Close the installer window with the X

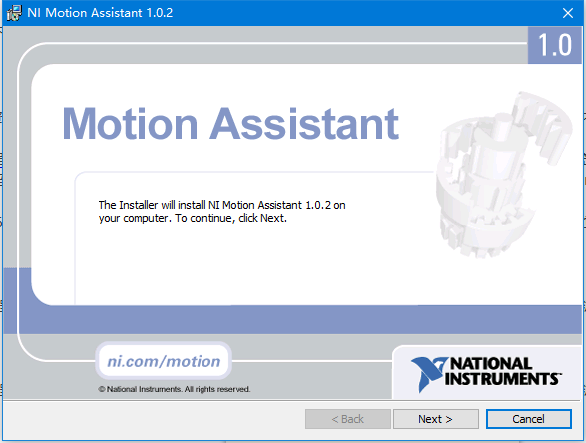pyautogui.click(x=568, y=13)
